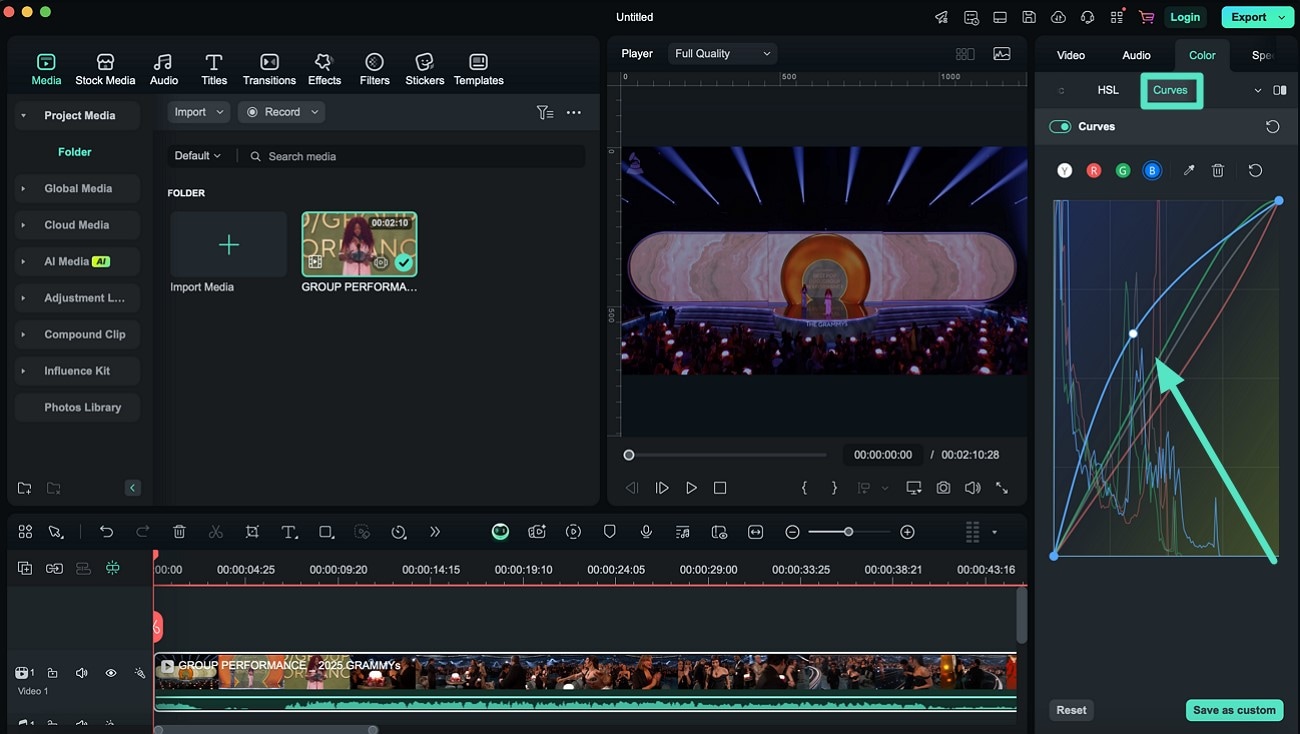Undo the last action in timeline toolbar

click(107, 532)
